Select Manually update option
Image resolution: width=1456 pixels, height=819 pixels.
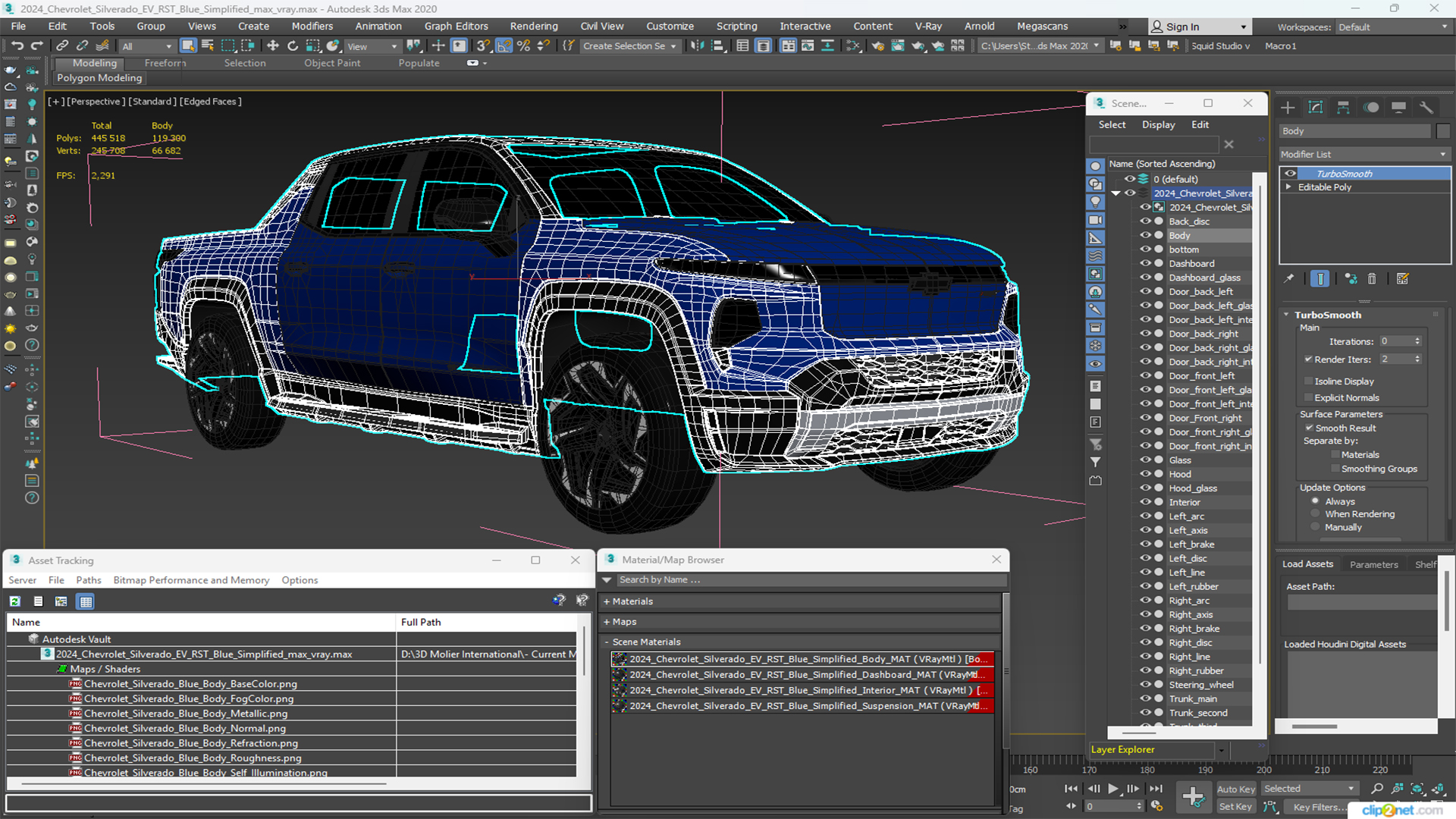(1316, 528)
